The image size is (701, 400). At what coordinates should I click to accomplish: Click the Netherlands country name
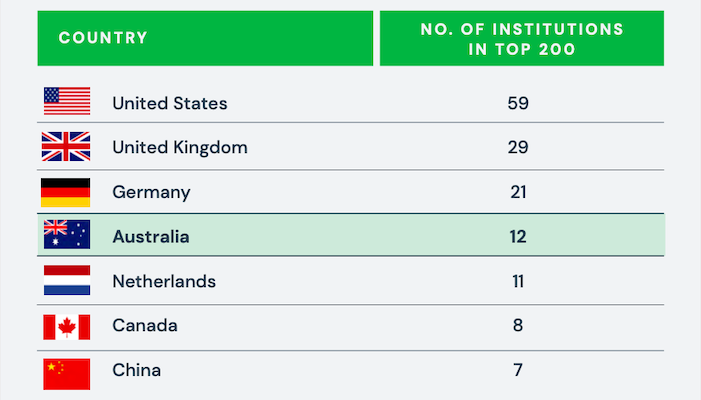pyautogui.click(x=164, y=281)
